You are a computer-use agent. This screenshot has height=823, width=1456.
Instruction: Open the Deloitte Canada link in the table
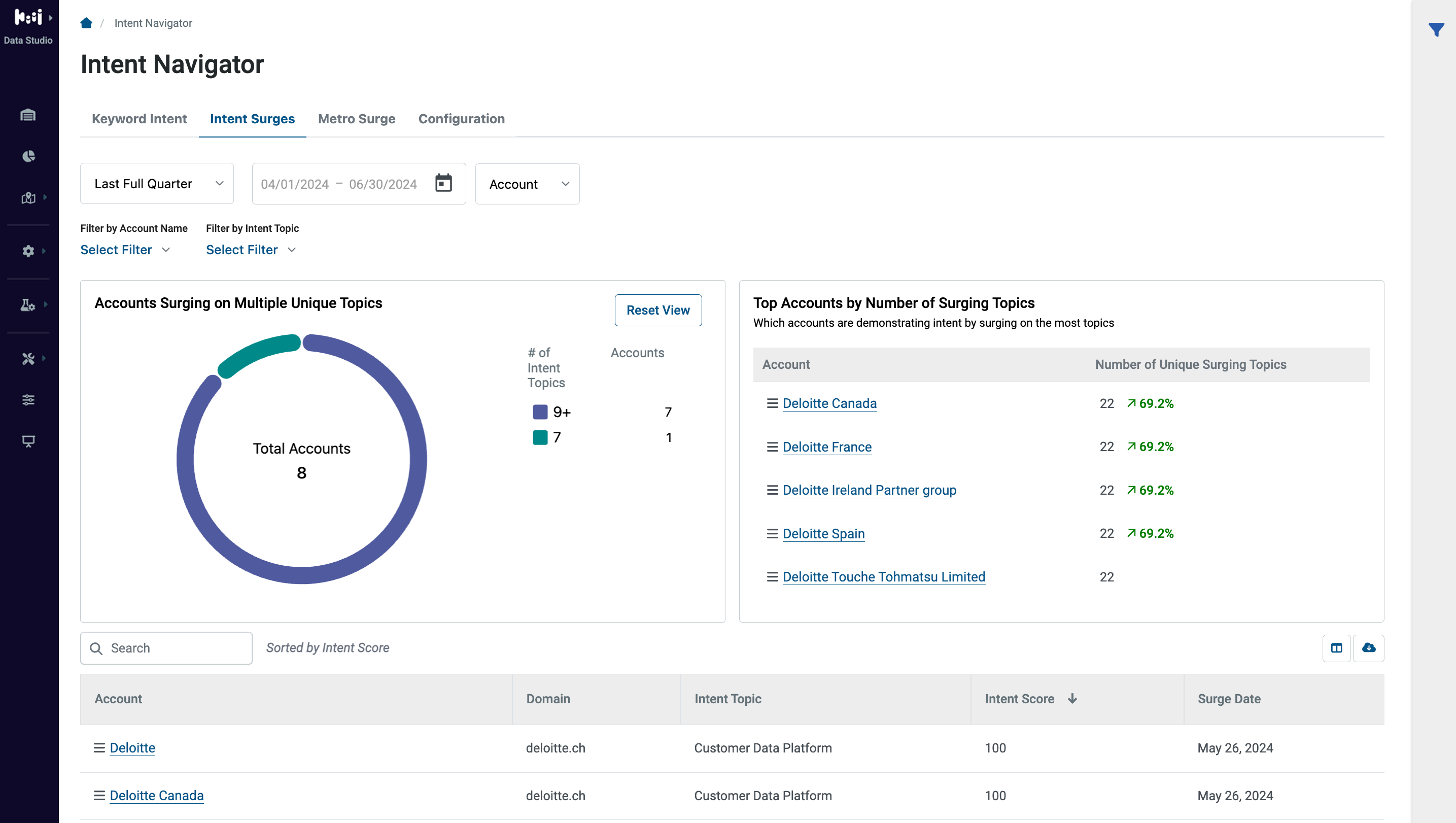click(157, 795)
